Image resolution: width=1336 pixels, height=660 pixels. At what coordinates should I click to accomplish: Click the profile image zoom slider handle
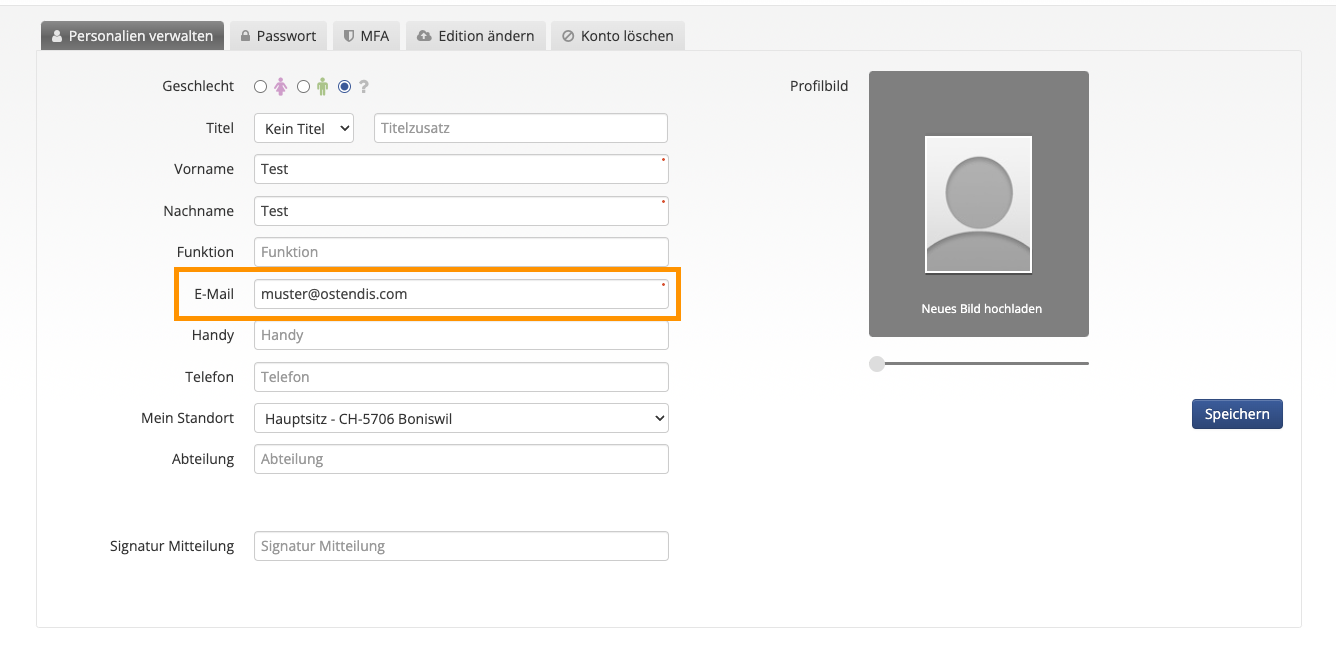tap(877, 363)
